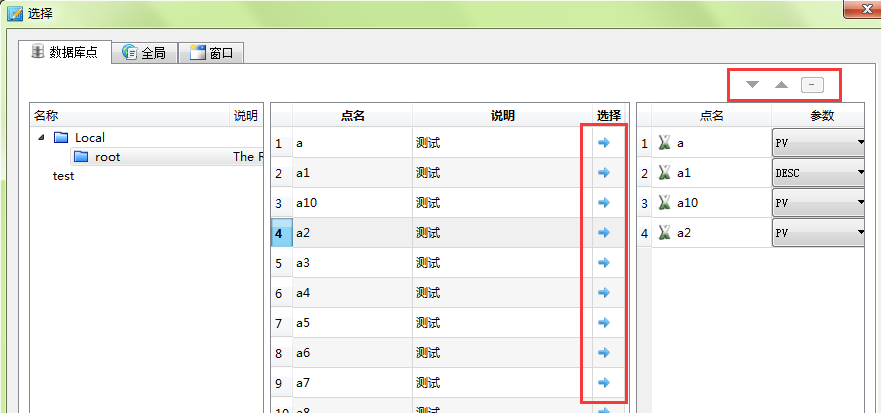Click the icon beside a in selected list
The height and width of the screenshot is (413, 881).
click(665, 143)
